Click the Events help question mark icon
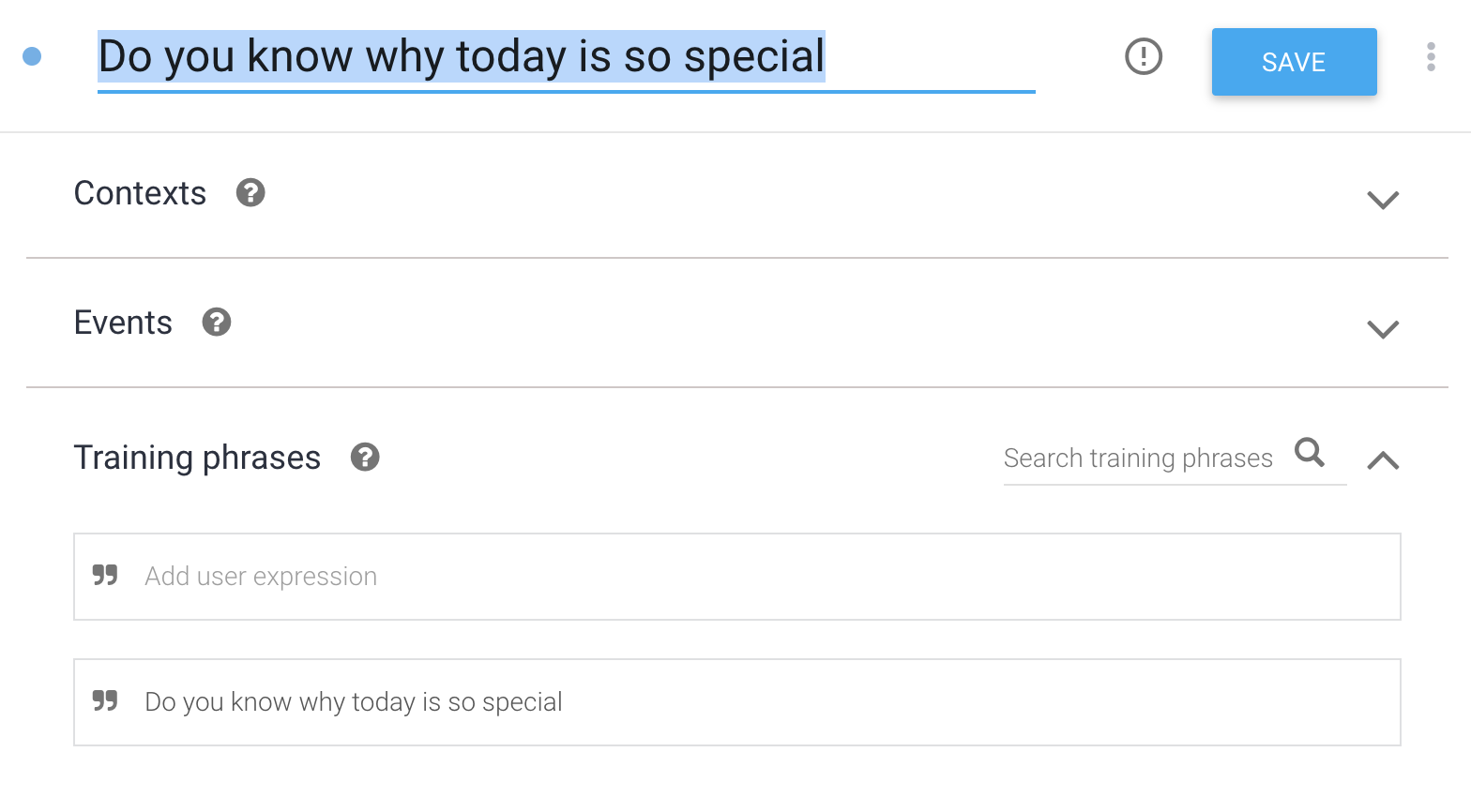1471x812 pixels. [x=217, y=322]
